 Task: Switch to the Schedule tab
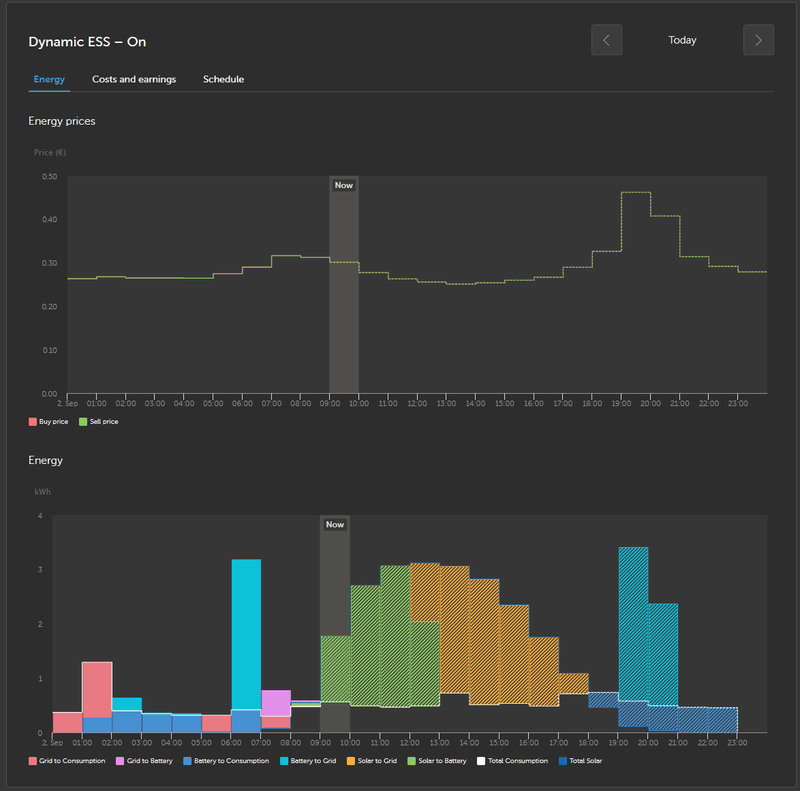tap(223, 79)
